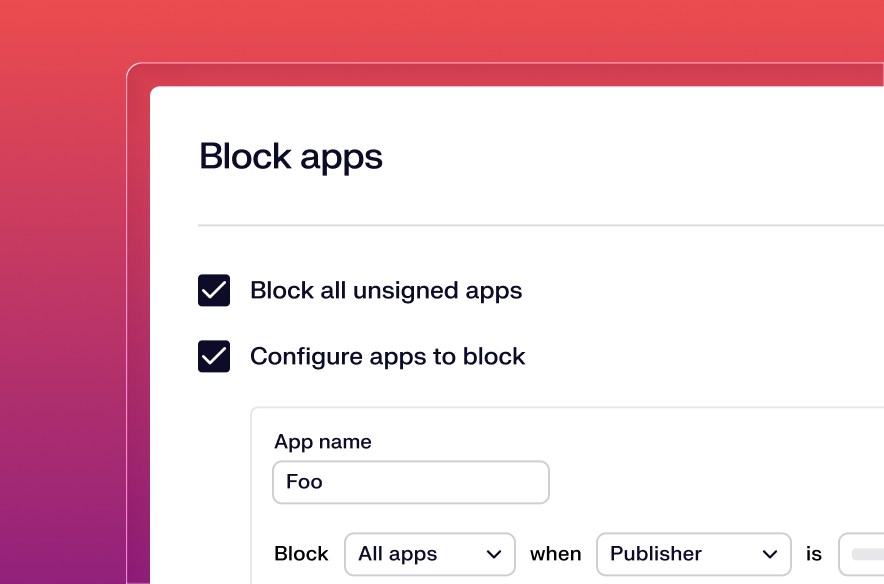Click the "Block" label before All apps dropdown
Viewport: 884px width, 584px height.
pyautogui.click(x=301, y=554)
